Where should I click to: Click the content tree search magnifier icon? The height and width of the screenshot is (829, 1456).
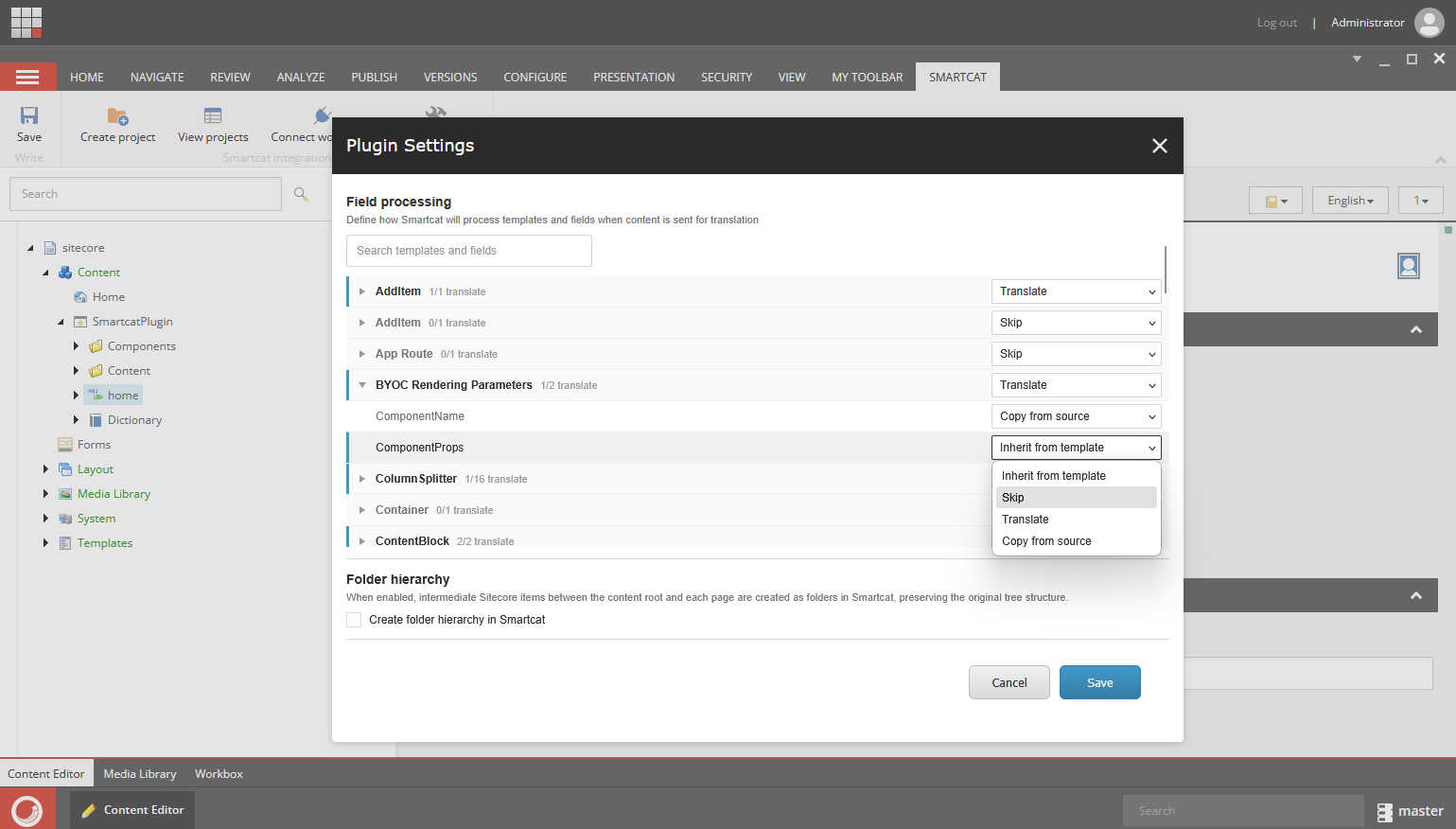(301, 194)
